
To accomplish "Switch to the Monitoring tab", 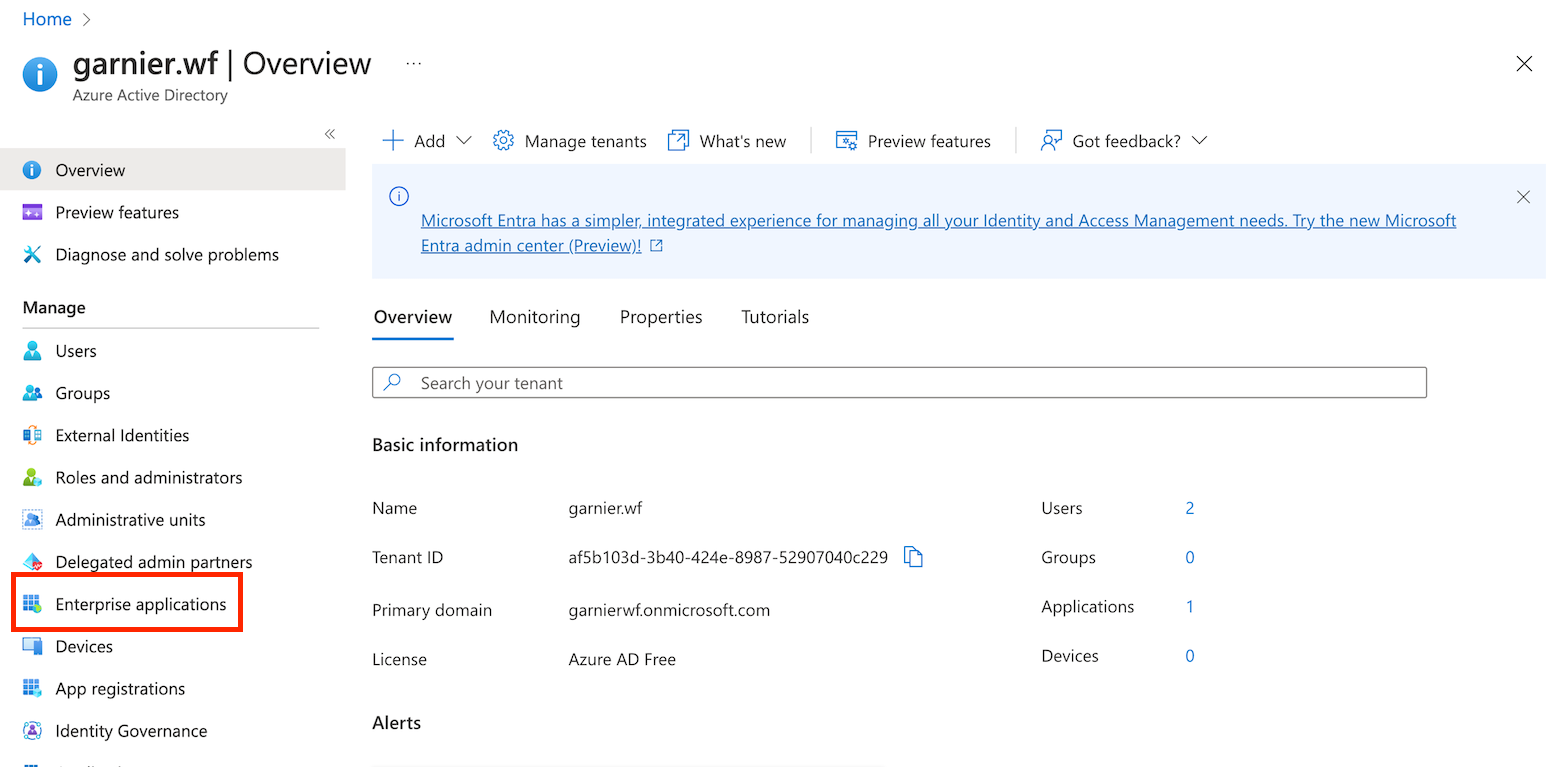I will tap(535, 317).
